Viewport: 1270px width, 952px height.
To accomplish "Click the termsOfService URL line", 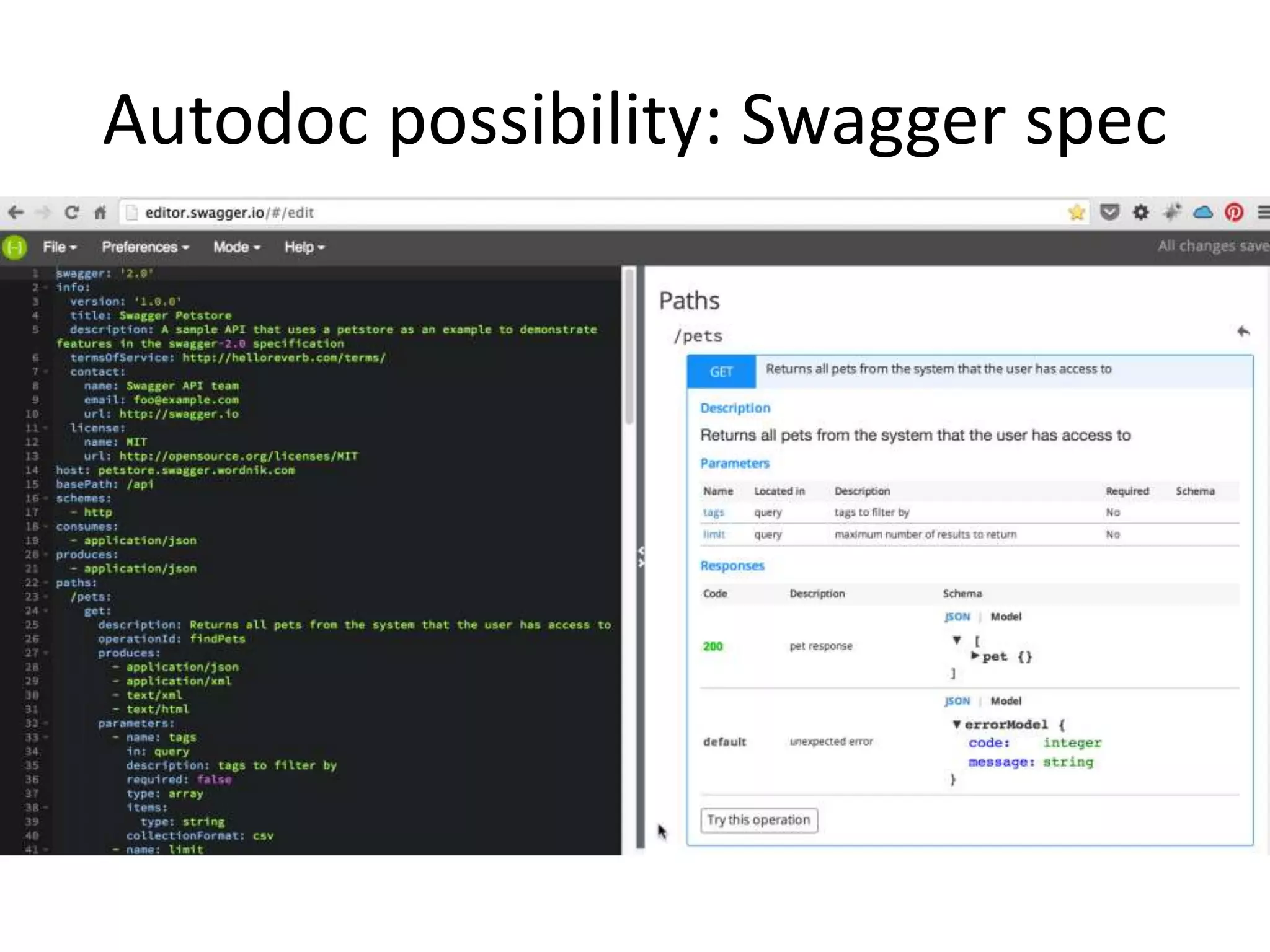I will (228, 358).
